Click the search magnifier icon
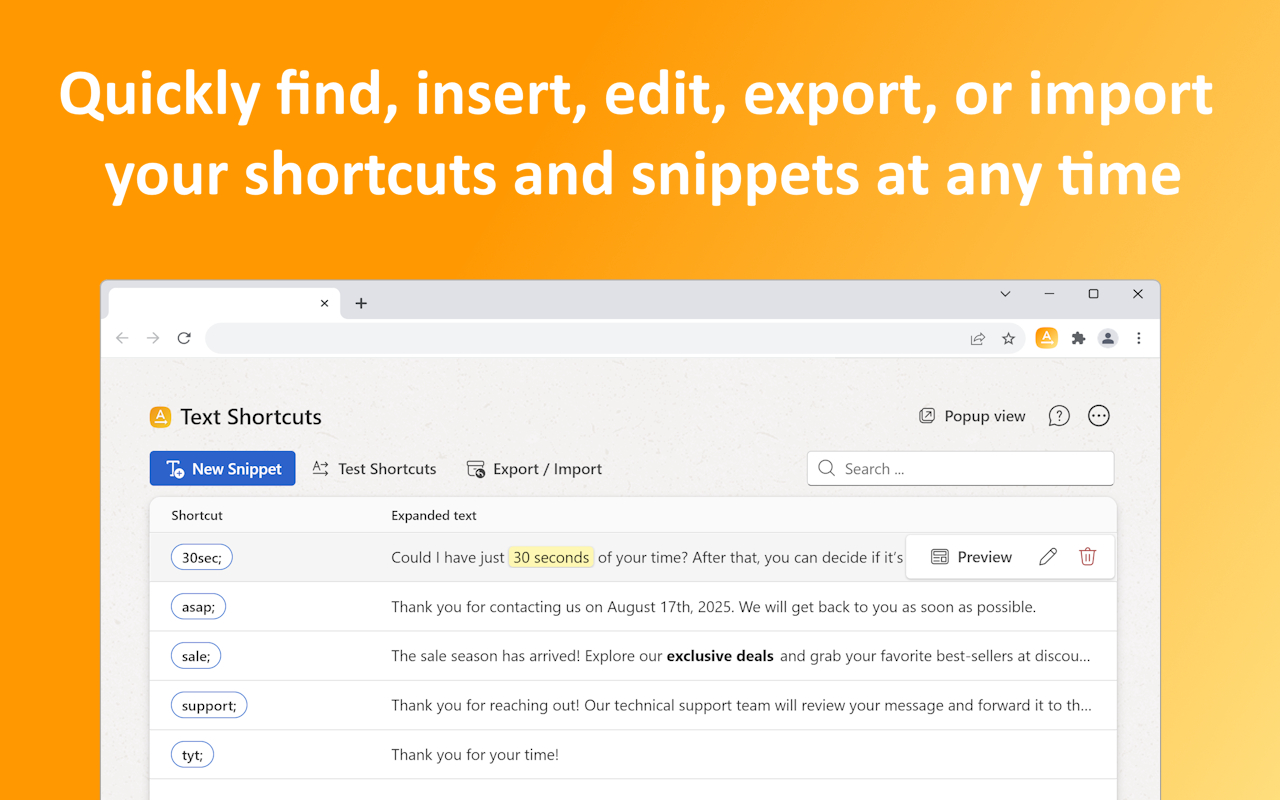The width and height of the screenshot is (1280, 800). 826,468
